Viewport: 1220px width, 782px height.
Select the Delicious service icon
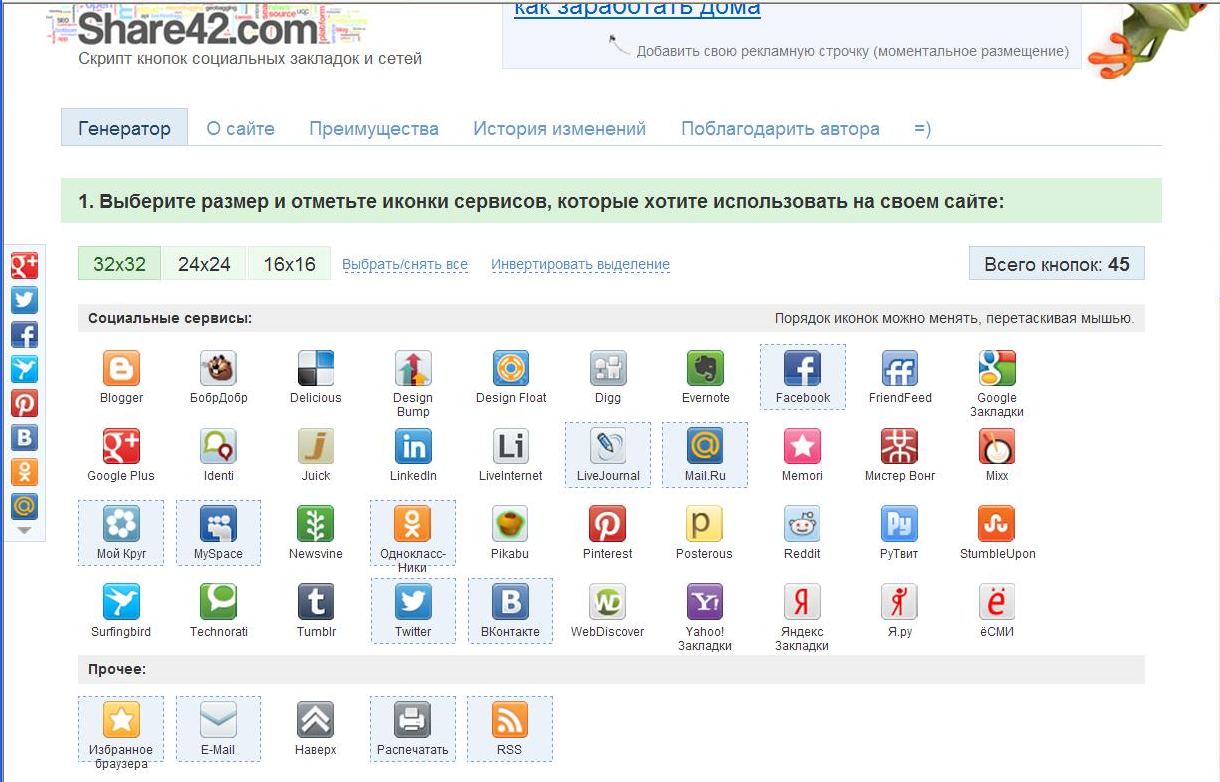pos(316,368)
